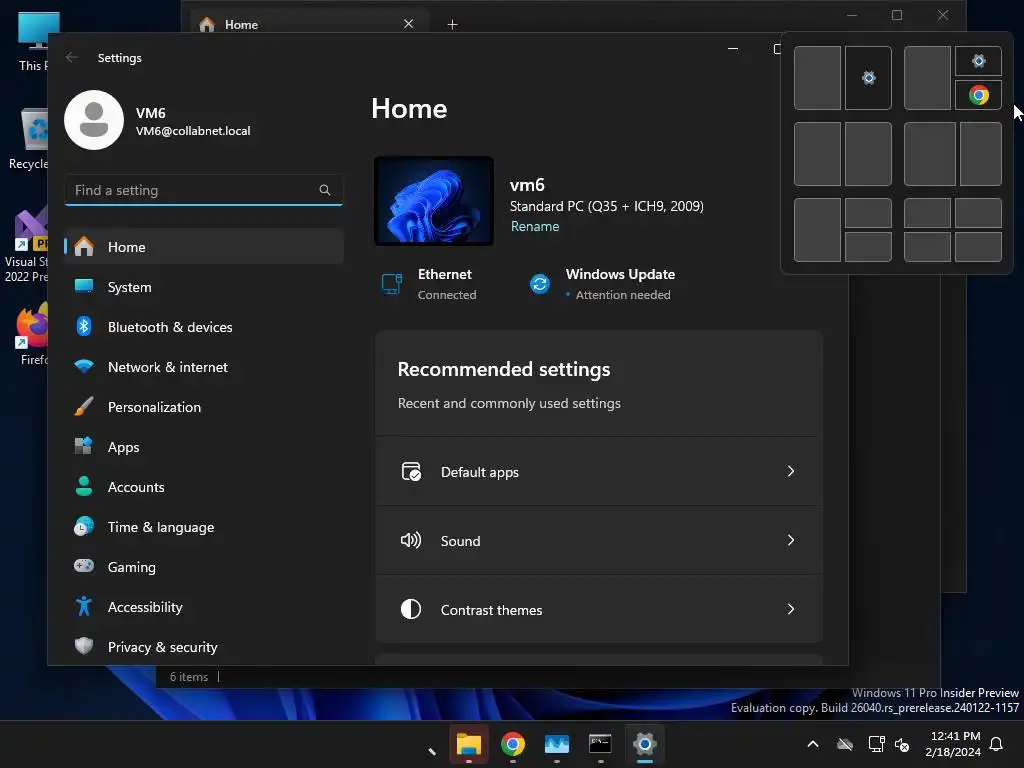This screenshot has height=768, width=1024.
Task: Choose snap zone with Chrome icon
Action: point(978,95)
